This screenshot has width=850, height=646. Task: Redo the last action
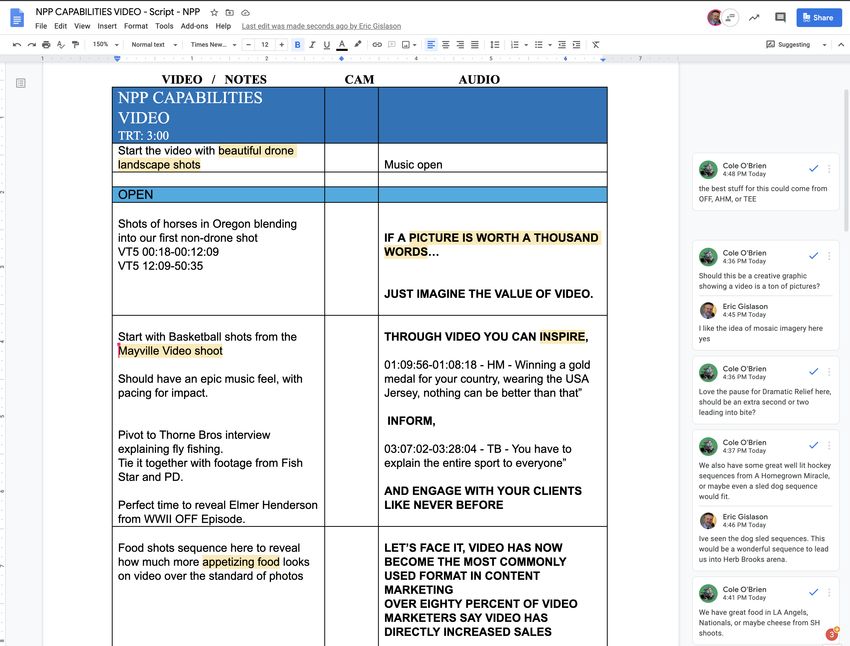[31, 44]
